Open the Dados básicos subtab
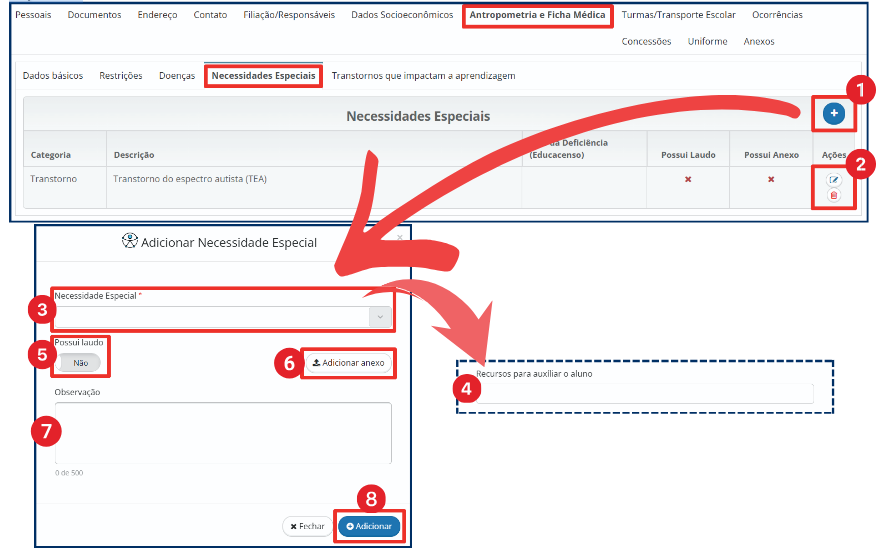 pos(52,76)
